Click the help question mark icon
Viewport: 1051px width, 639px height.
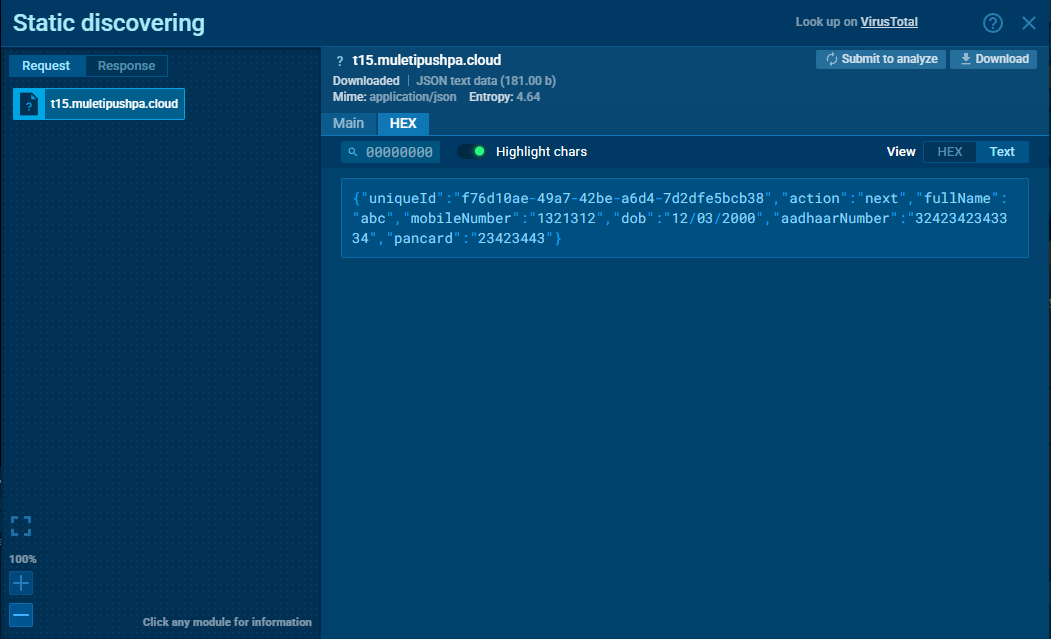pos(992,23)
